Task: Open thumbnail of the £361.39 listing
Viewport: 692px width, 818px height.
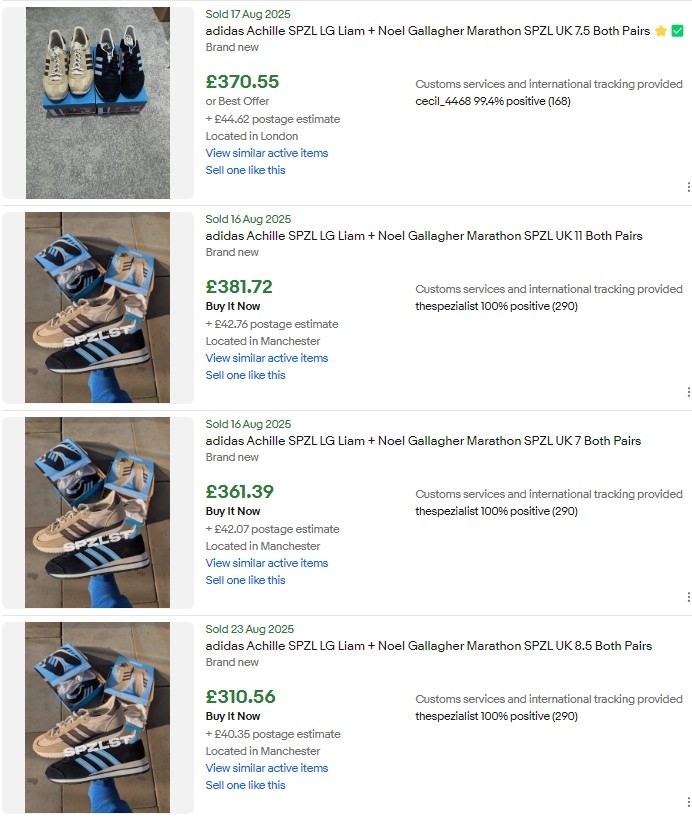Action: (98, 512)
